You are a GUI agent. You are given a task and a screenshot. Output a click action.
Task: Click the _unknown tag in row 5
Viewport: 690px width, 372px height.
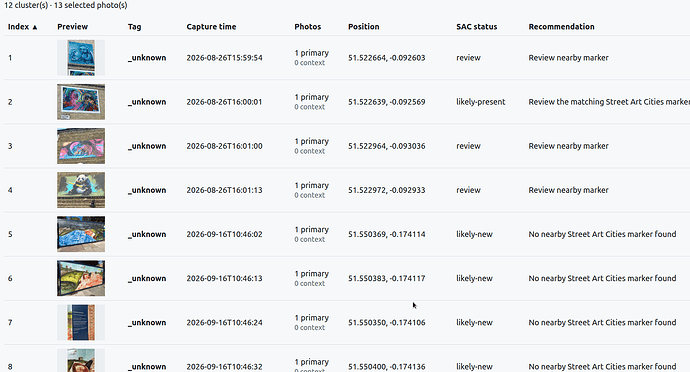coord(147,234)
